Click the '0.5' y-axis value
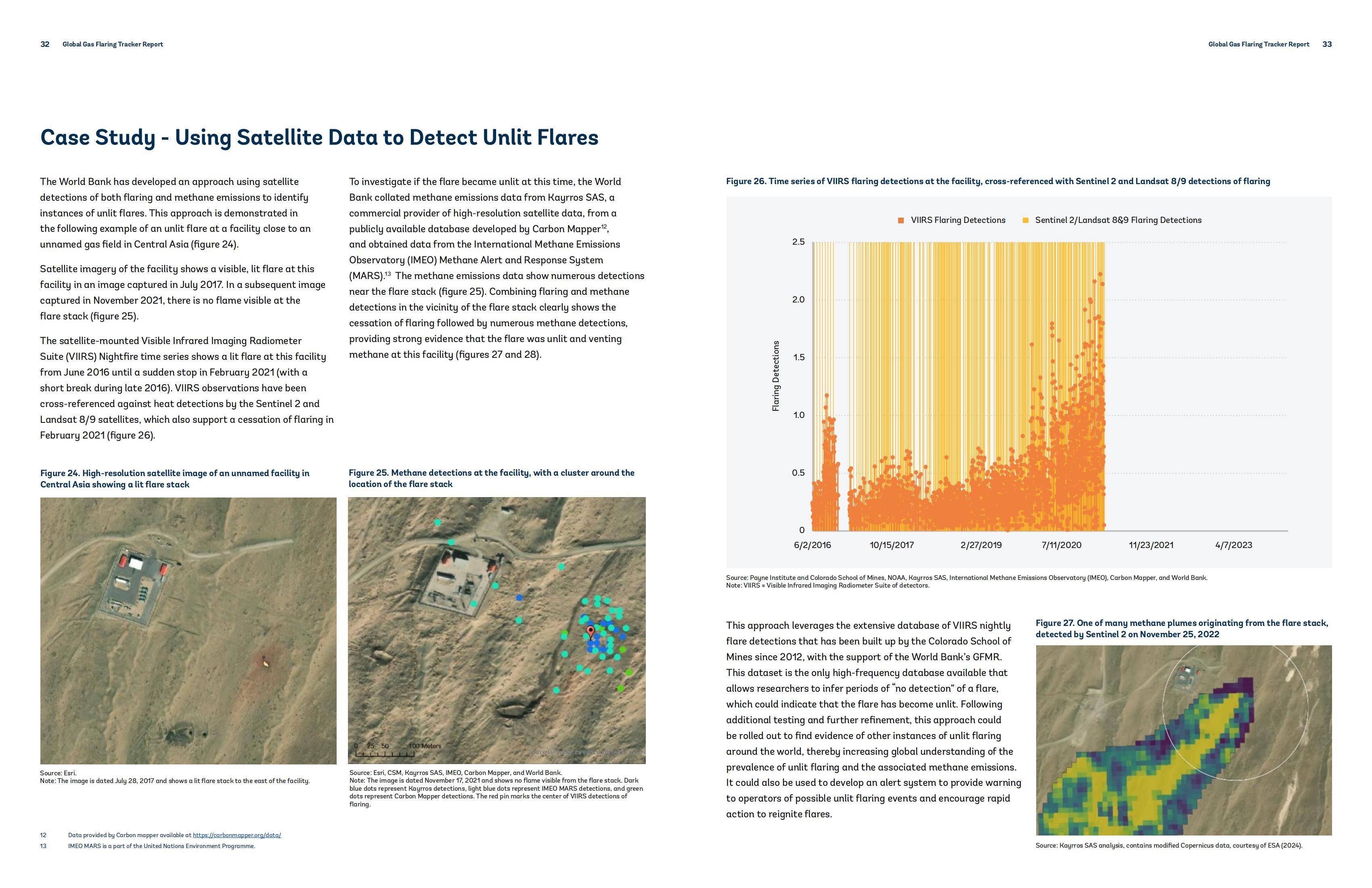The height and width of the screenshot is (888, 1372). pyautogui.click(x=798, y=473)
